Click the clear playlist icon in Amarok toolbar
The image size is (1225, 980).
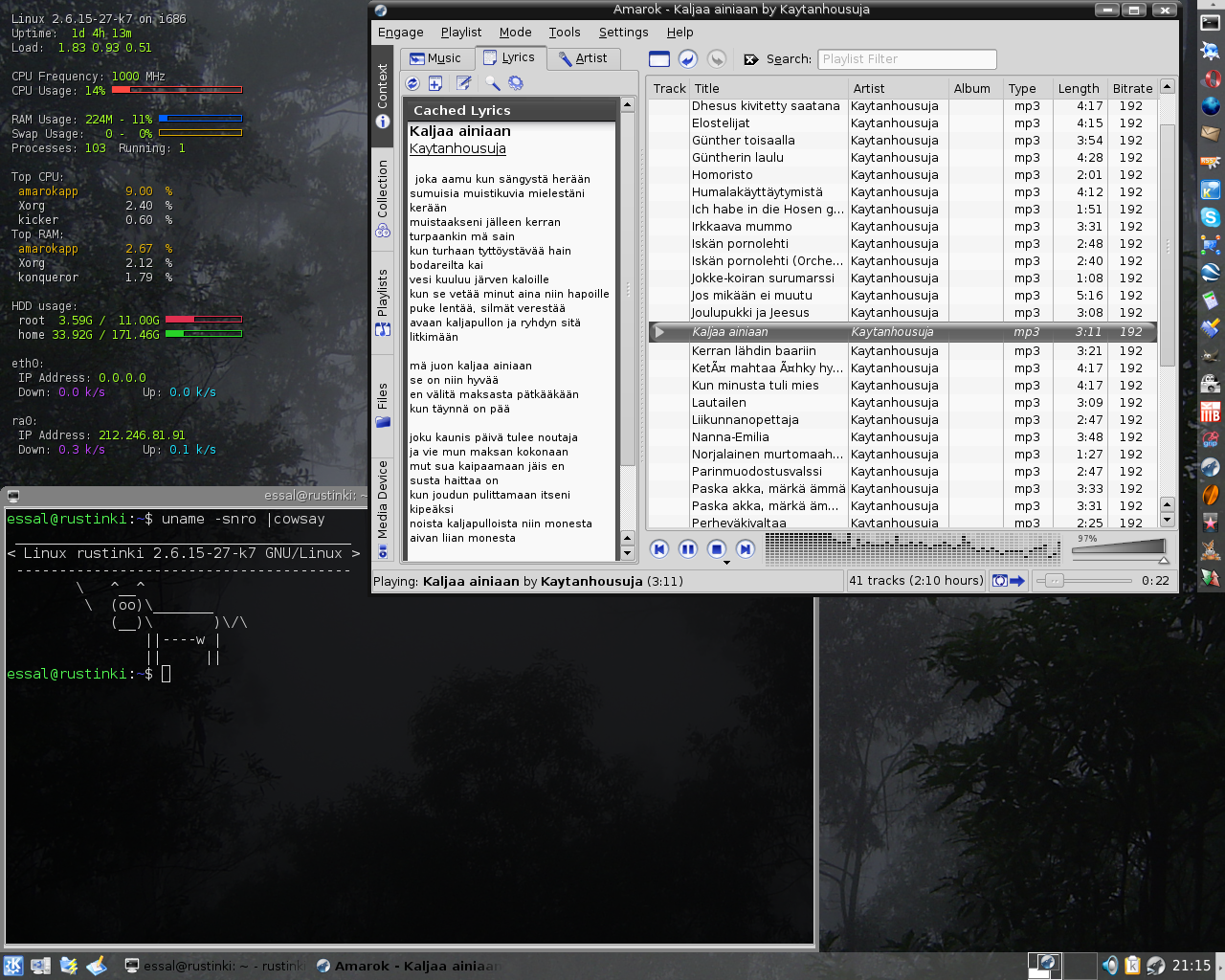click(x=659, y=59)
